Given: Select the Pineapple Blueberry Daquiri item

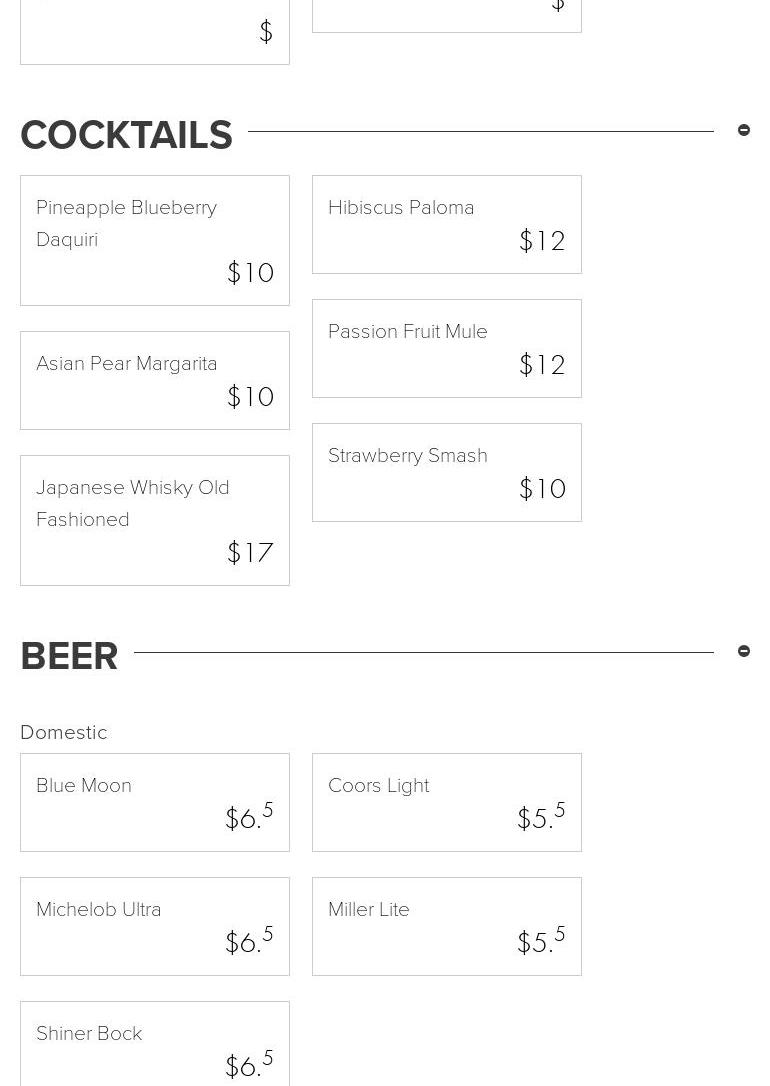Looking at the screenshot, I should tap(155, 240).
